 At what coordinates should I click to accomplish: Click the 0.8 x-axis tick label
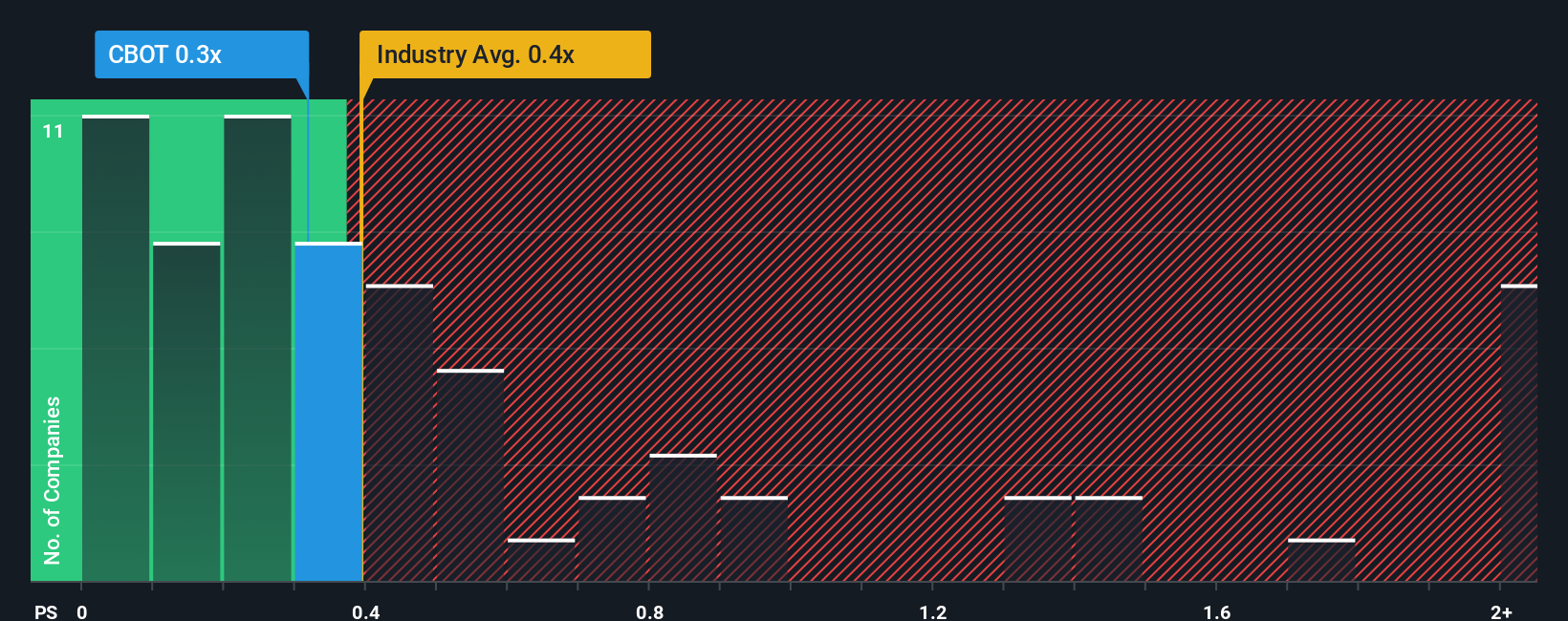click(649, 611)
